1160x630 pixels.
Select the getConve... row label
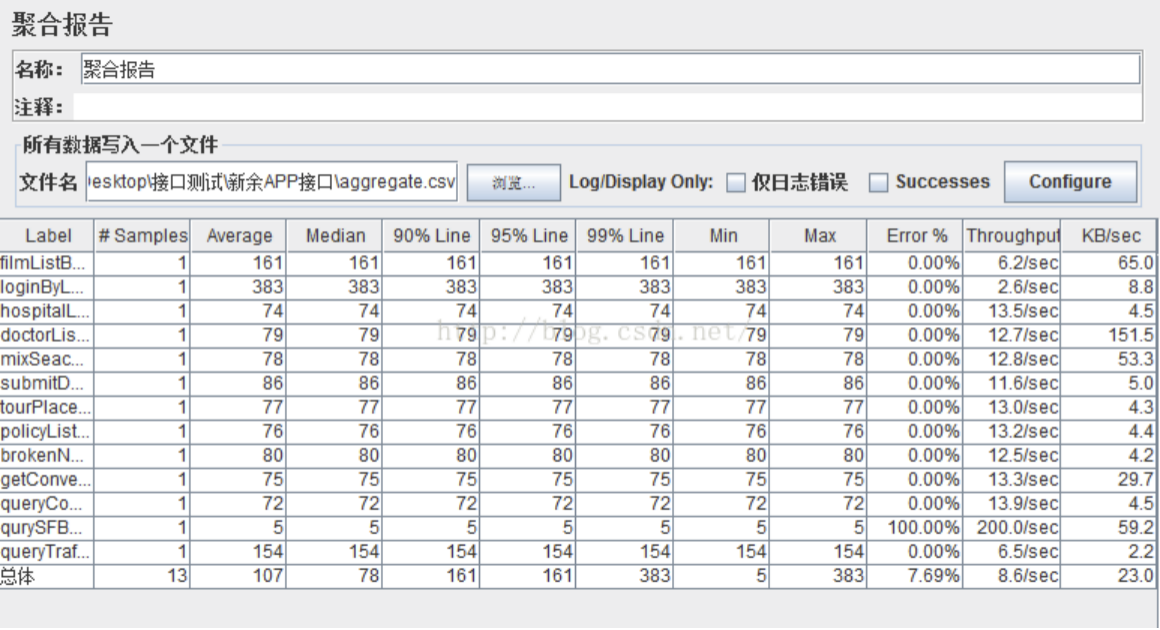point(47,479)
